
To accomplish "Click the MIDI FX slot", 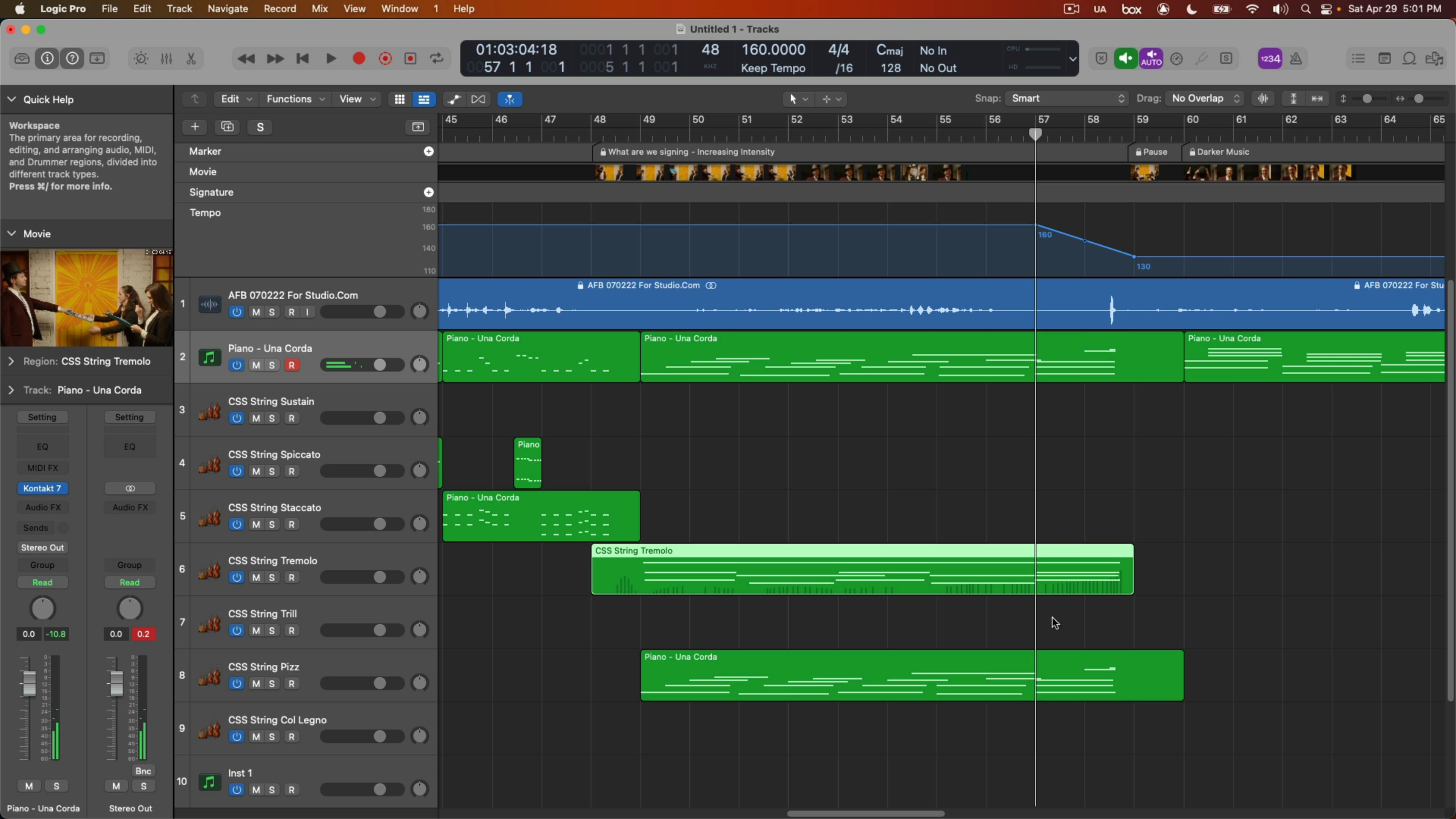I will click(42, 468).
